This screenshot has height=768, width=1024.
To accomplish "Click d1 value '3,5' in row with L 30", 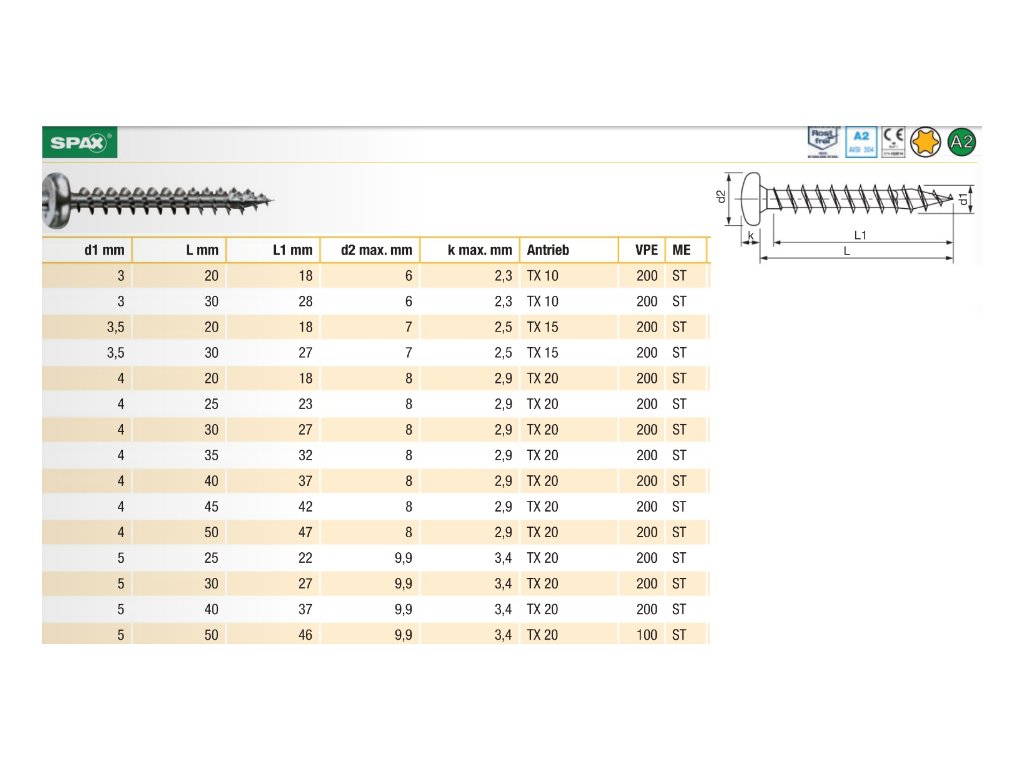I will tap(116, 353).
